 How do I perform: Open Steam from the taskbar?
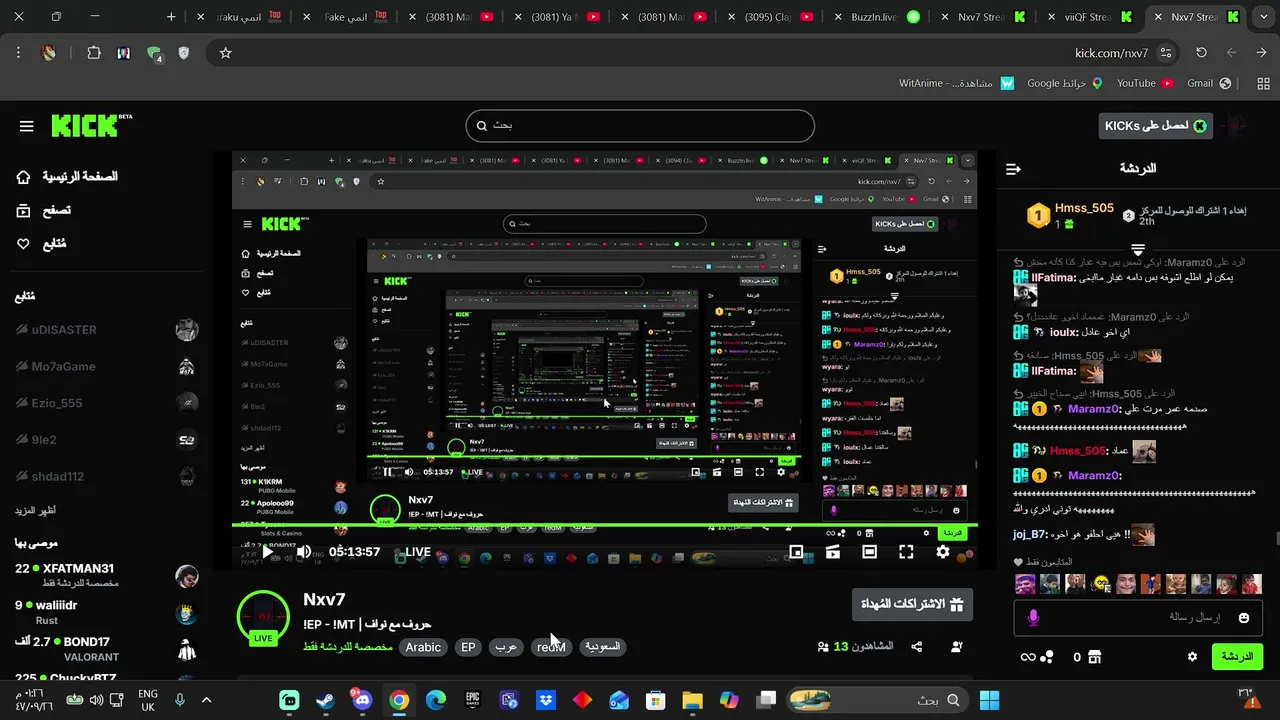326,700
